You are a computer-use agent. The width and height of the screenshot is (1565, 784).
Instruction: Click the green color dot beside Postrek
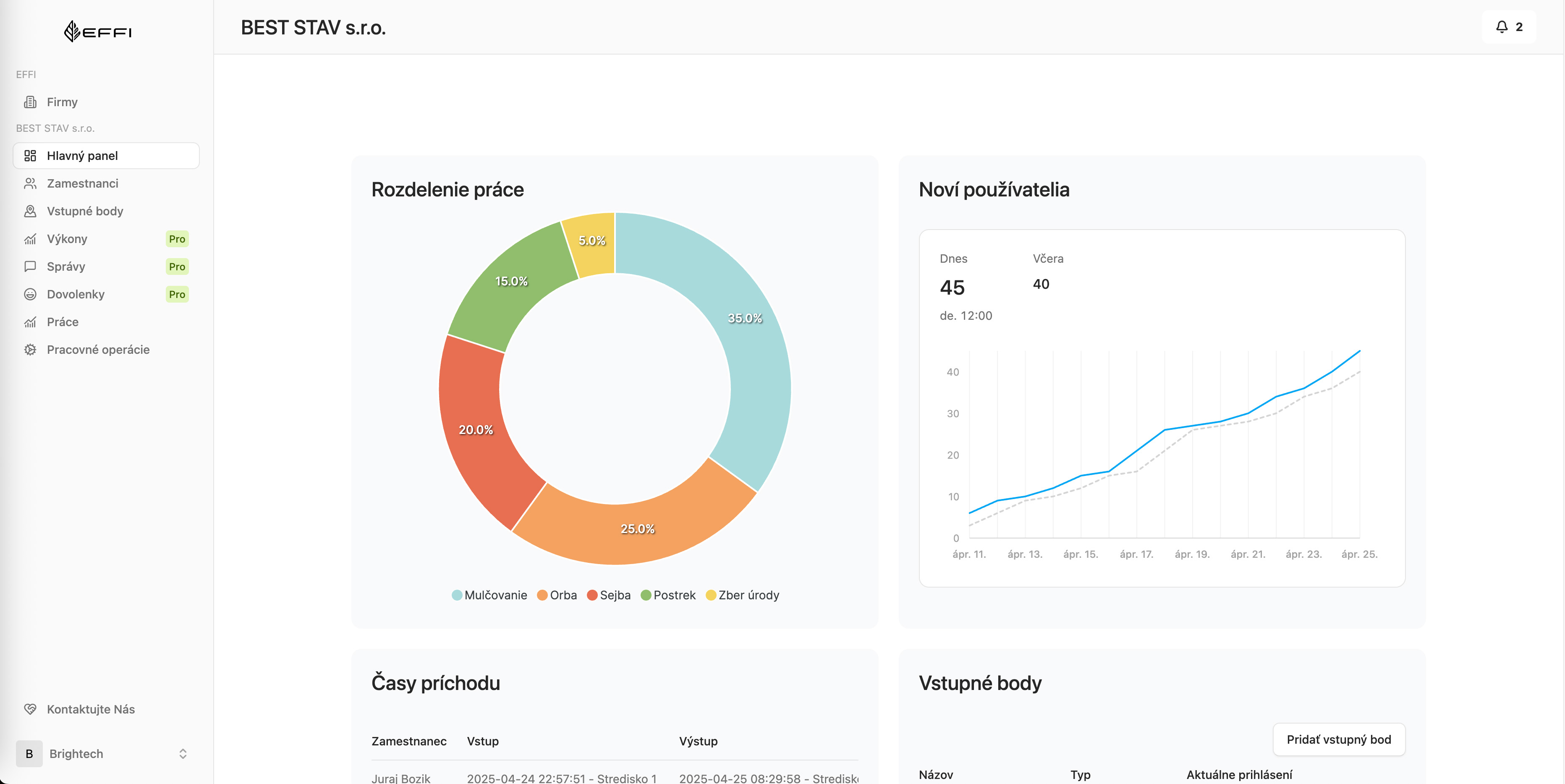pyautogui.click(x=646, y=595)
